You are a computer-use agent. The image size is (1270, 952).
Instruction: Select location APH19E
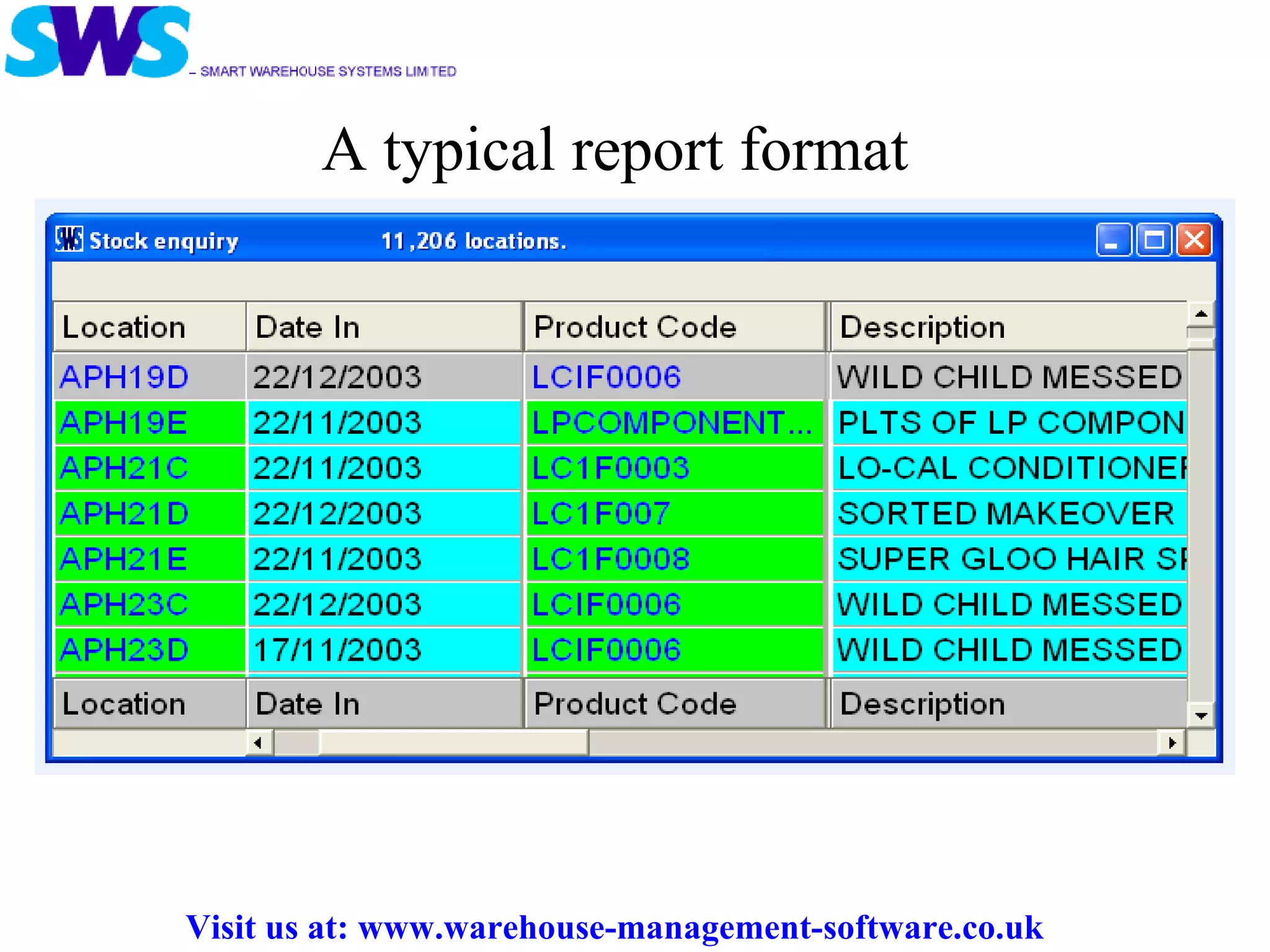tap(149, 423)
